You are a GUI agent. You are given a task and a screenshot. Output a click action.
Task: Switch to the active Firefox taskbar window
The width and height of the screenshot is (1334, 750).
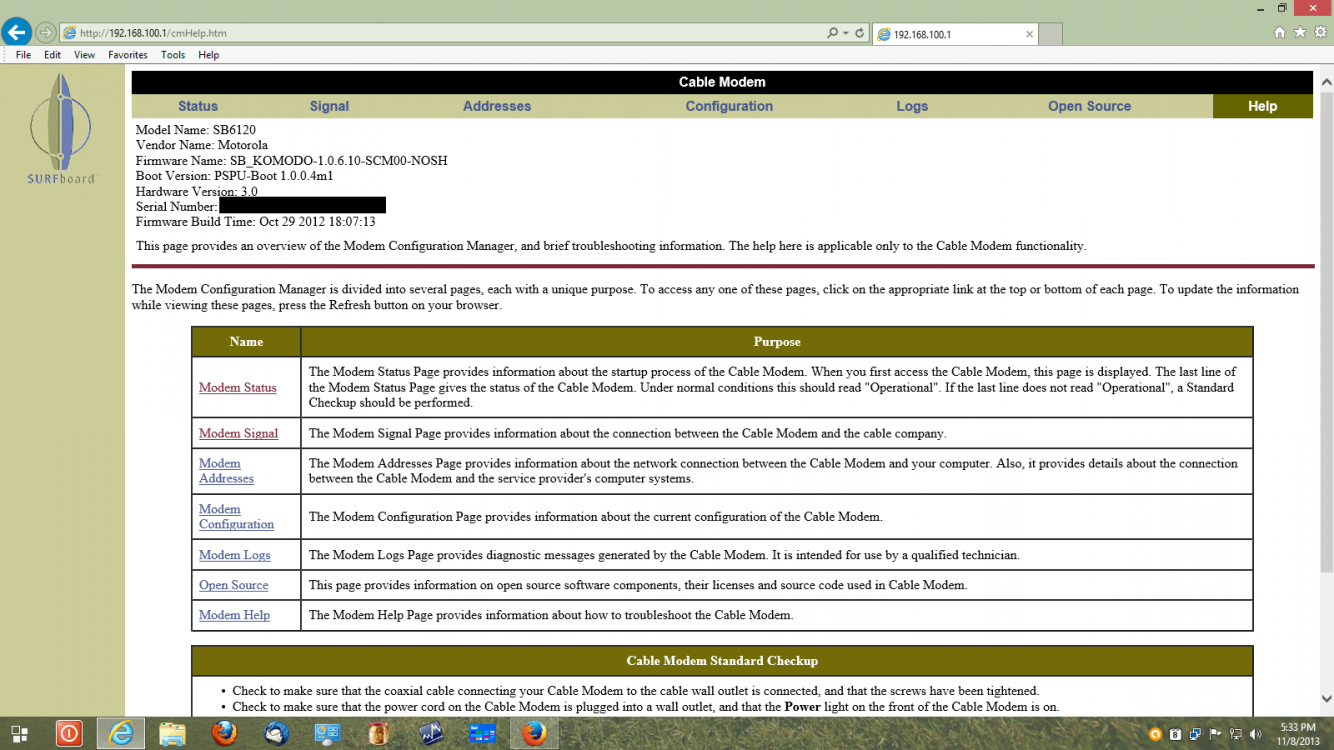pos(534,734)
